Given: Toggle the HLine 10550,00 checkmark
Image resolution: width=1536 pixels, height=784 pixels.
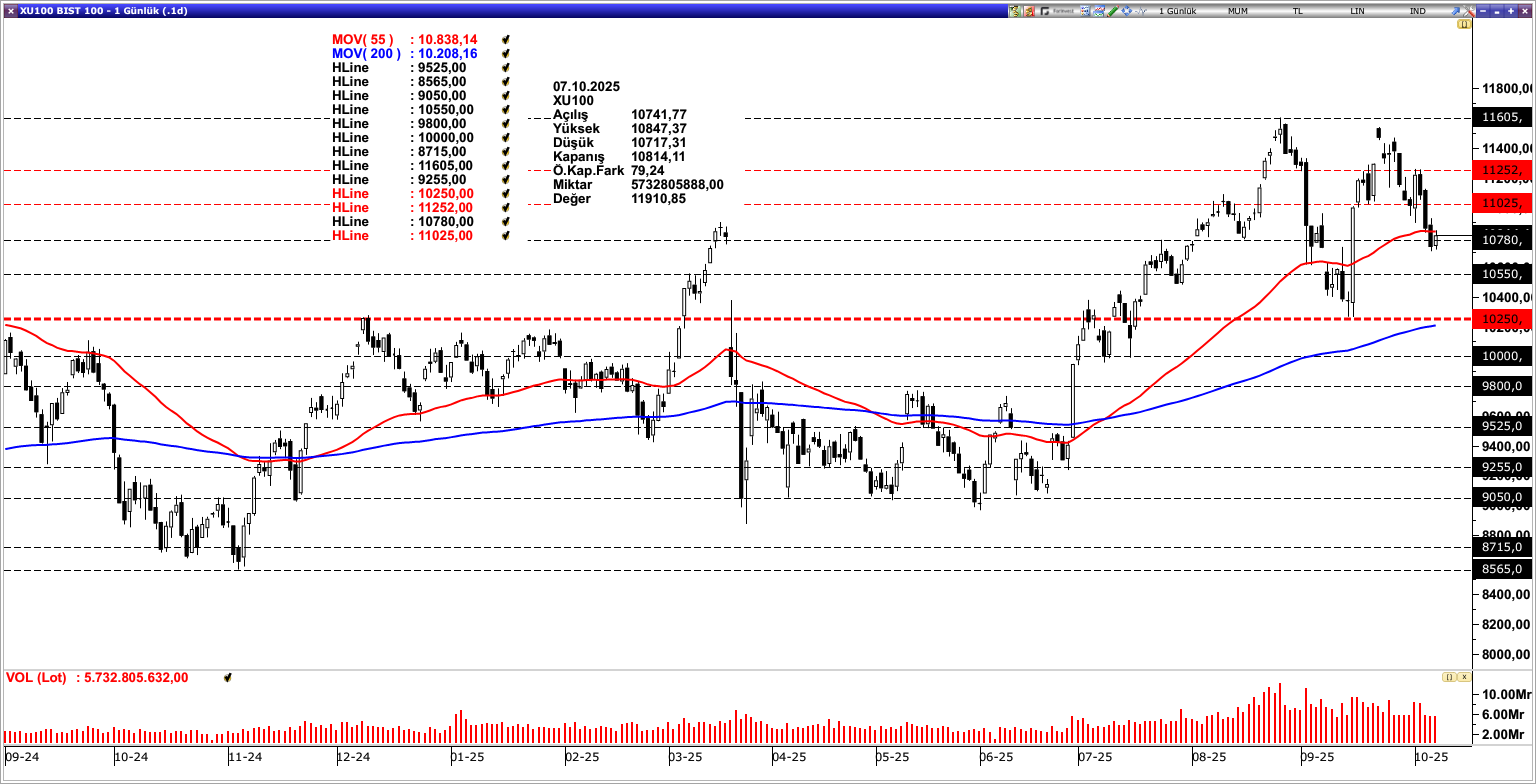Looking at the screenshot, I should click(x=506, y=109).
